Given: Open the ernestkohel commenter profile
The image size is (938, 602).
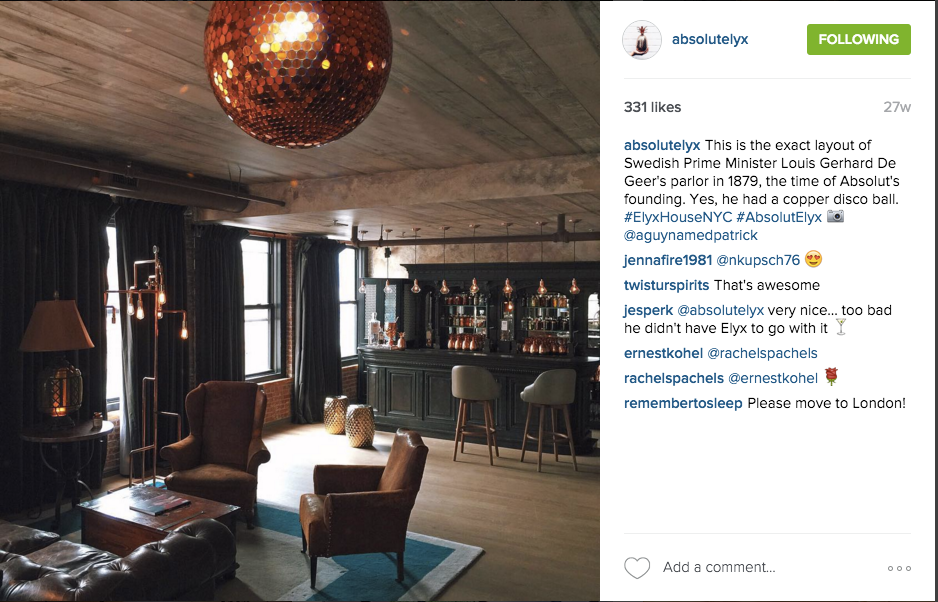Looking at the screenshot, I should [x=663, y=354].
